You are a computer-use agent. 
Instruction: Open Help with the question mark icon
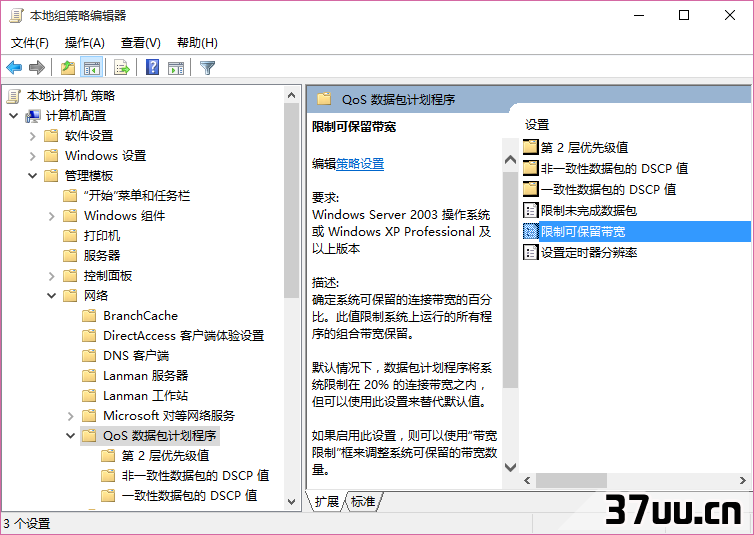pyautogui.click(x=152, y=67)
